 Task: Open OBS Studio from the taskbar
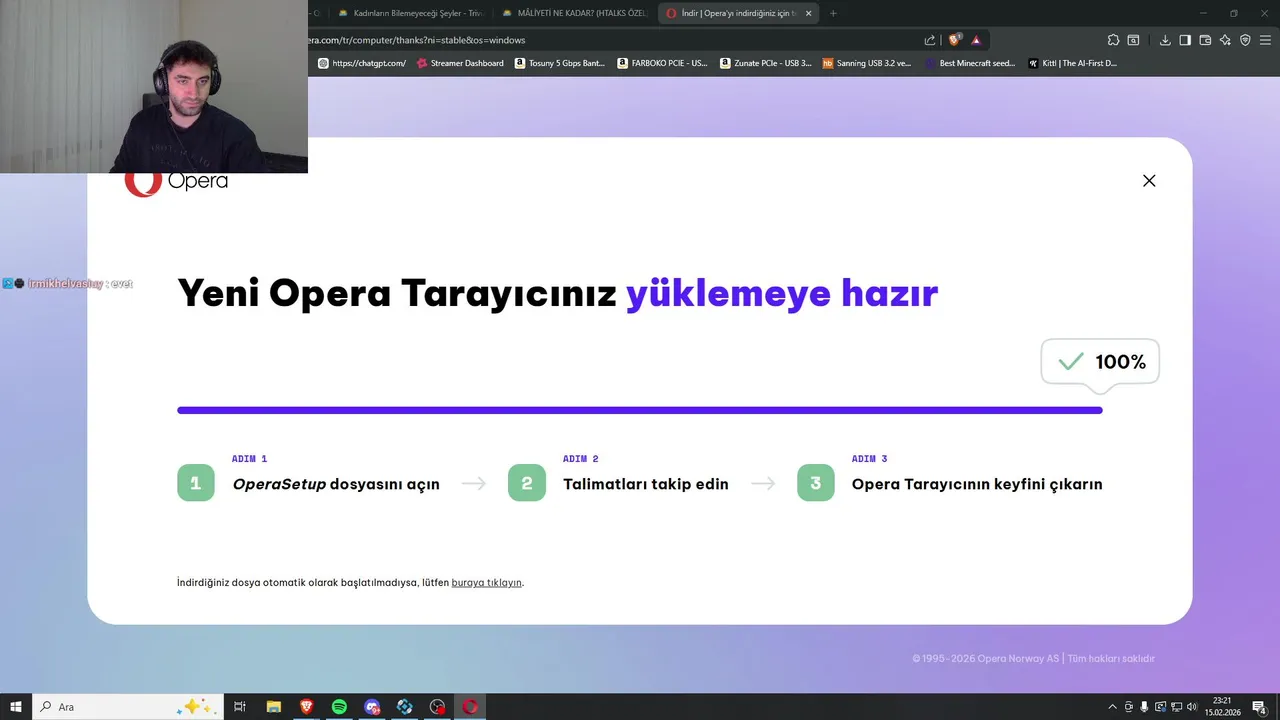(x=438, y=707)
